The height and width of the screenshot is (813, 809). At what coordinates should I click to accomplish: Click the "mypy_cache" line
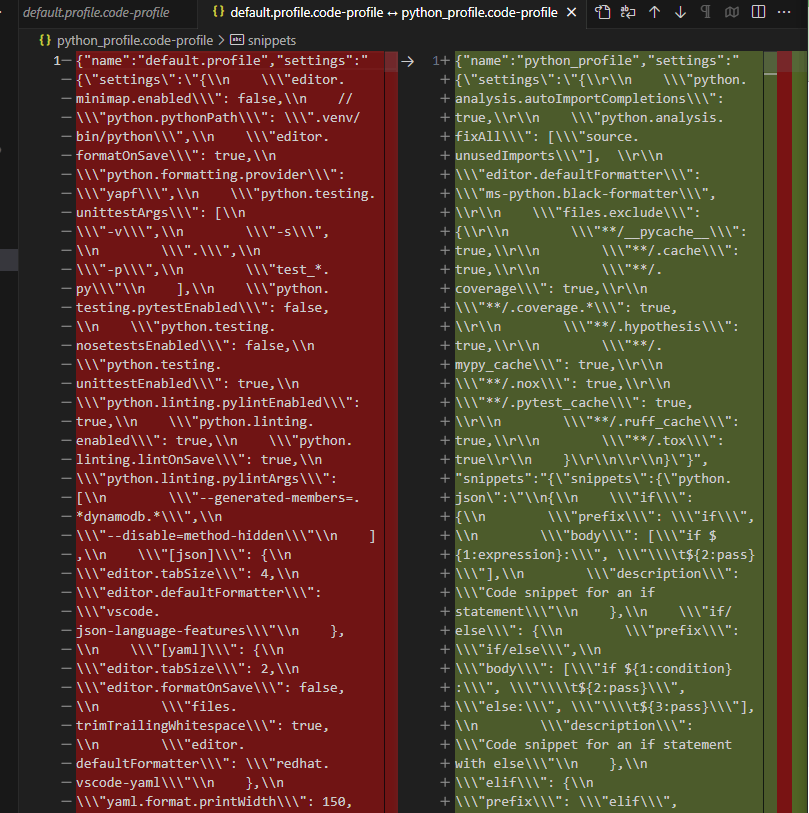[559, 365]
